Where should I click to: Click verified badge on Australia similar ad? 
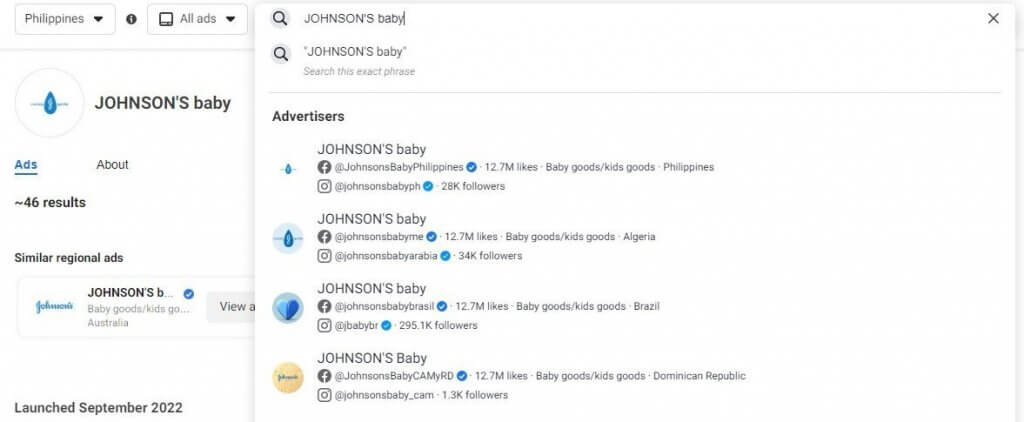189,294
